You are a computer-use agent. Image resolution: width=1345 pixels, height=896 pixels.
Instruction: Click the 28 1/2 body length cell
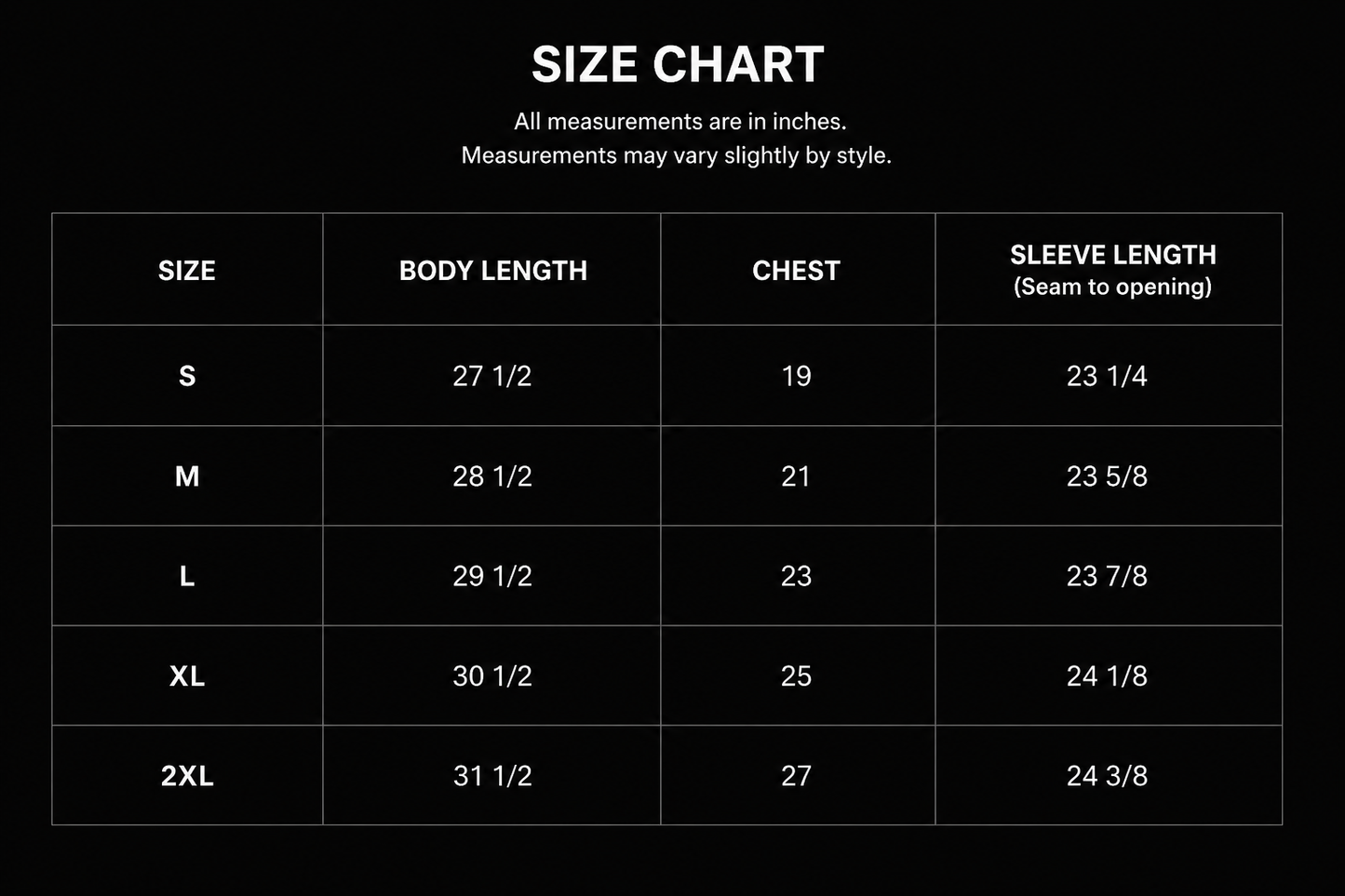point(492,476)
